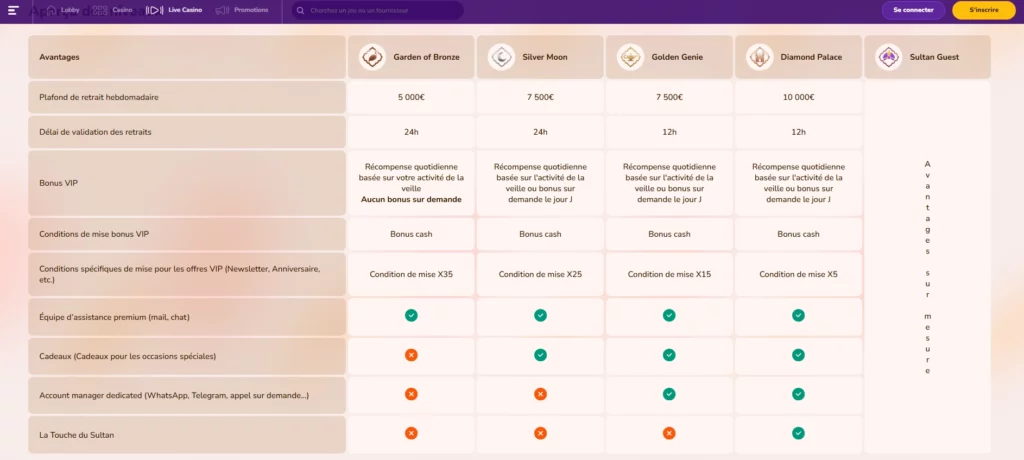Click the Lobby house icon
Viewport: 1024px width, 460px height.
pos(51,10)
